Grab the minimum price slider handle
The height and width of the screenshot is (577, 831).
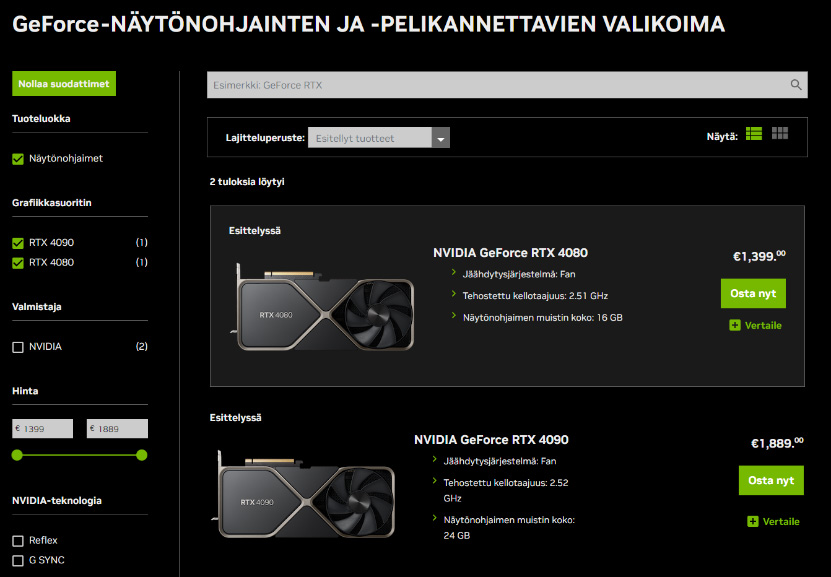coord(17,455)
